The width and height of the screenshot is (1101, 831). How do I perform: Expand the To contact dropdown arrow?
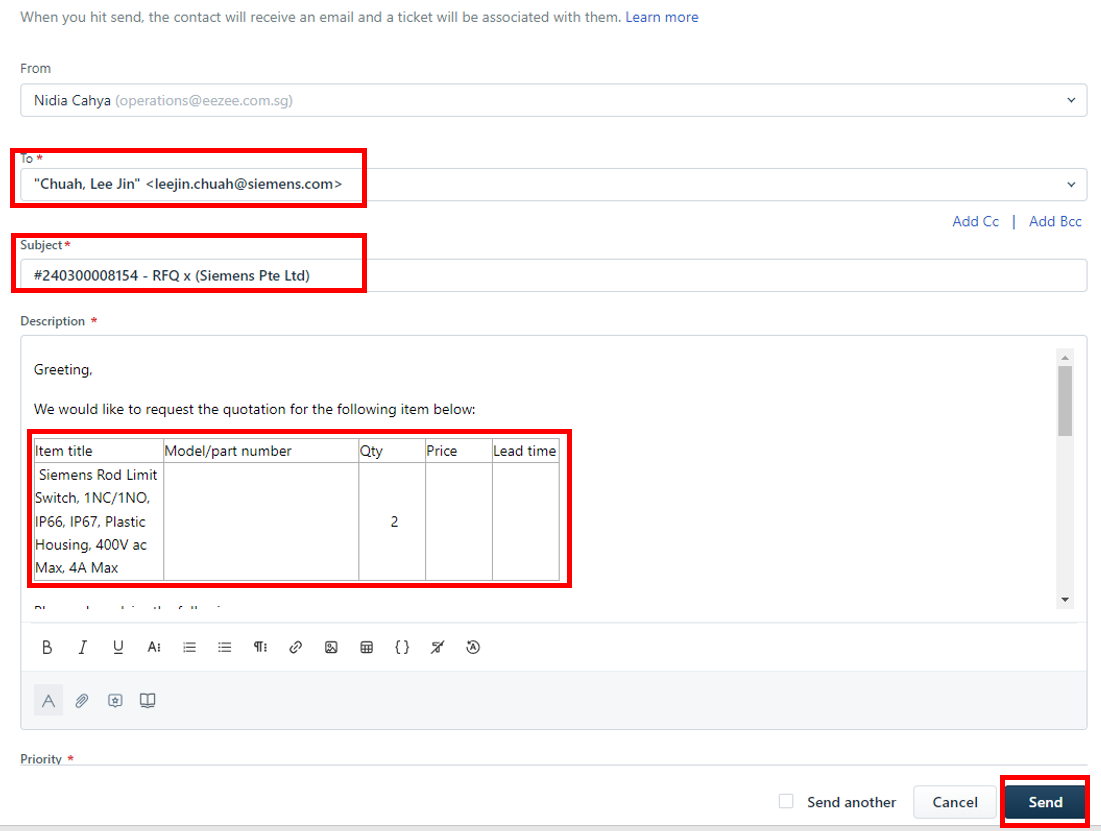[x=1072, y=185]
